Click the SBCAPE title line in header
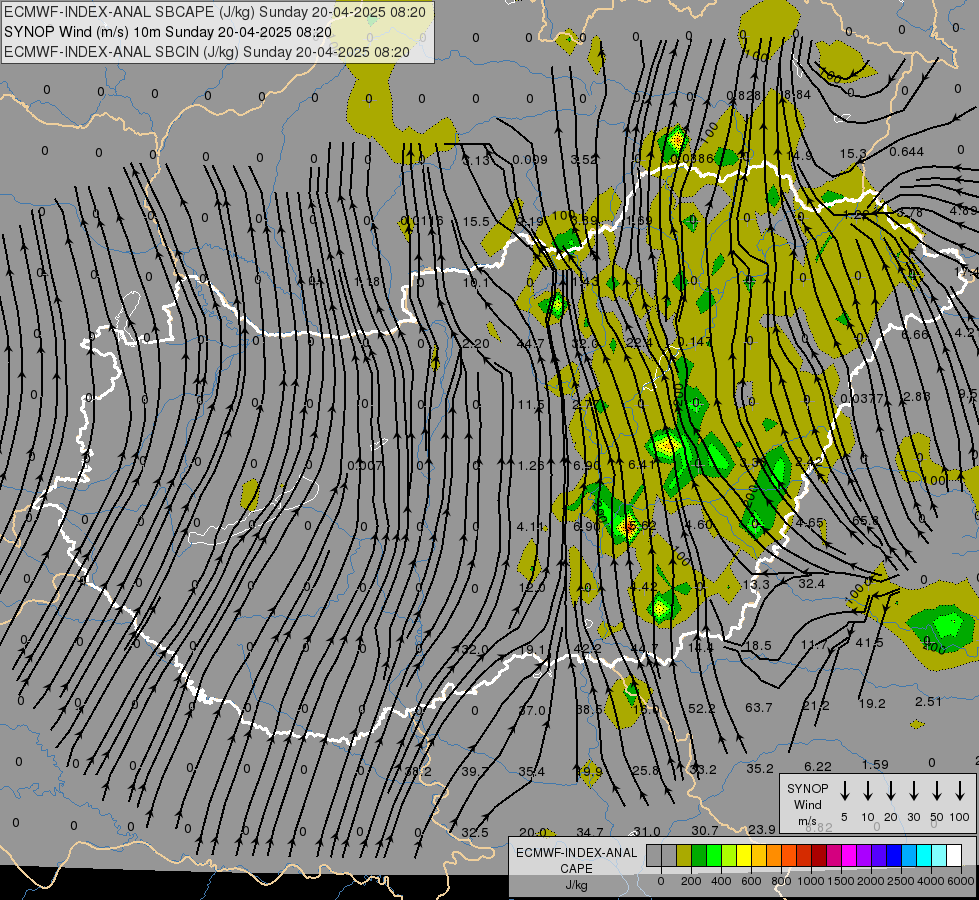The image size is (979, 900). [x=215, y=12]
